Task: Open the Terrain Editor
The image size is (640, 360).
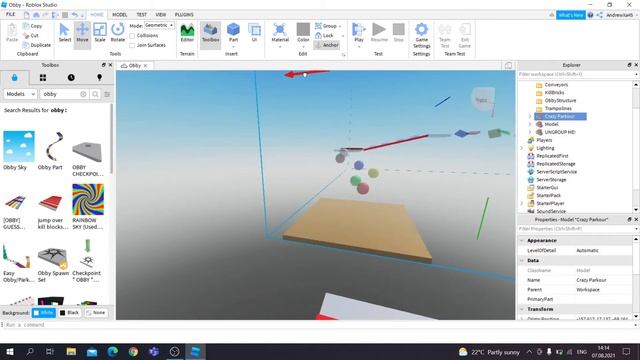Action: [x=187, y=33]
